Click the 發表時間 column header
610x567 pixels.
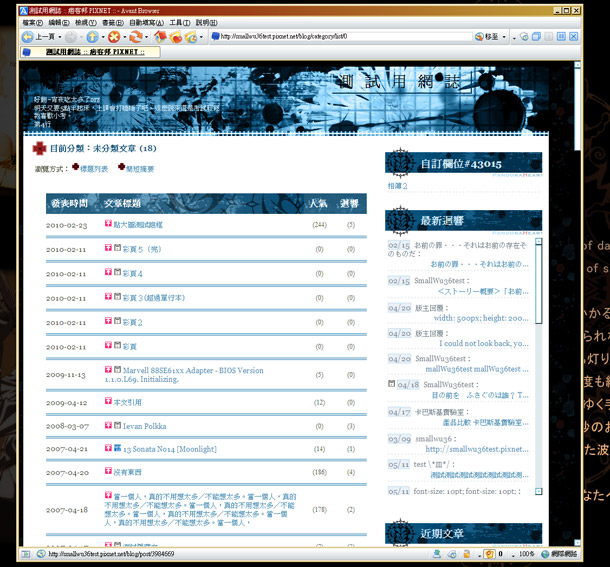tap(69, 203)
